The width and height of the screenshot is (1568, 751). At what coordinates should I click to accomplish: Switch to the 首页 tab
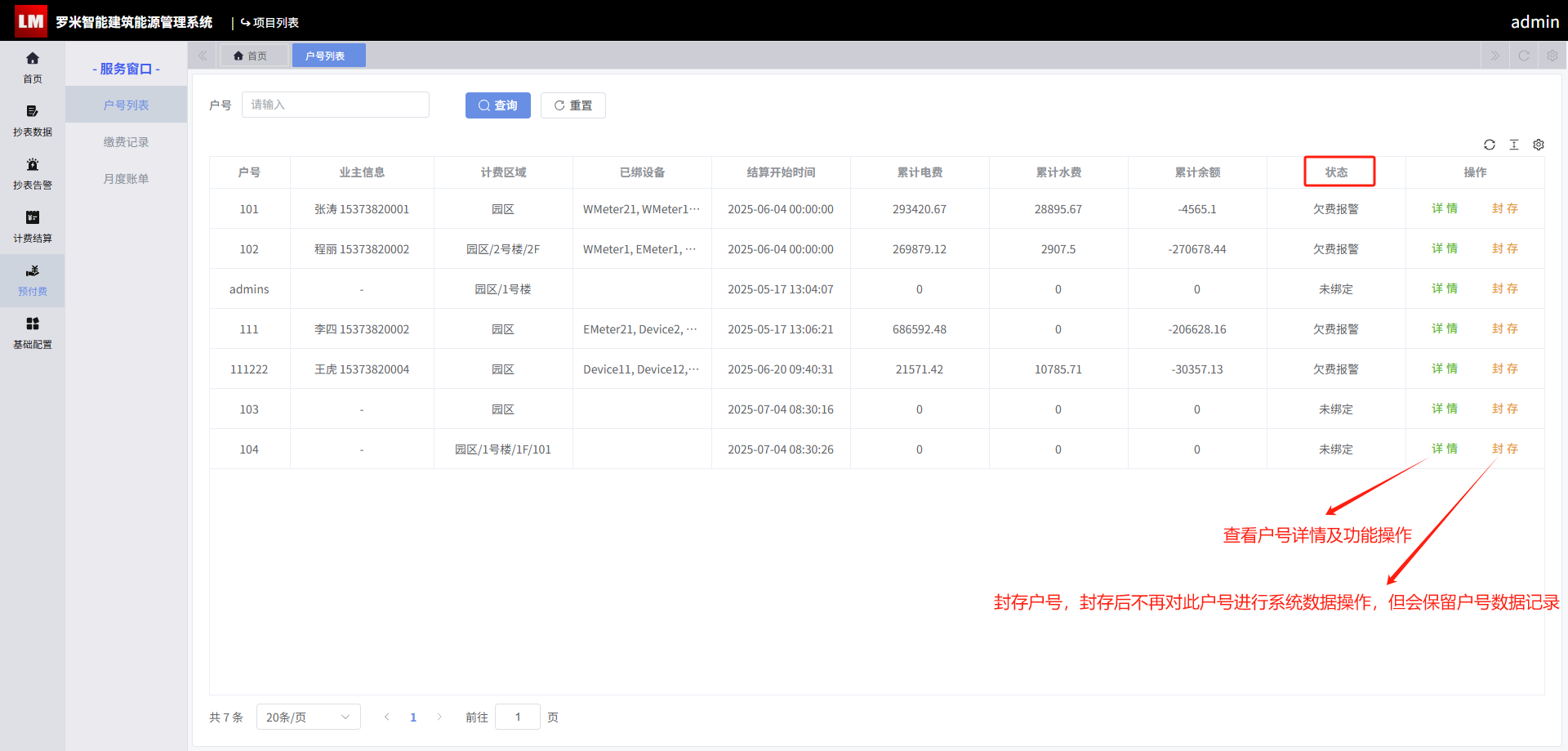pos(254,56)
